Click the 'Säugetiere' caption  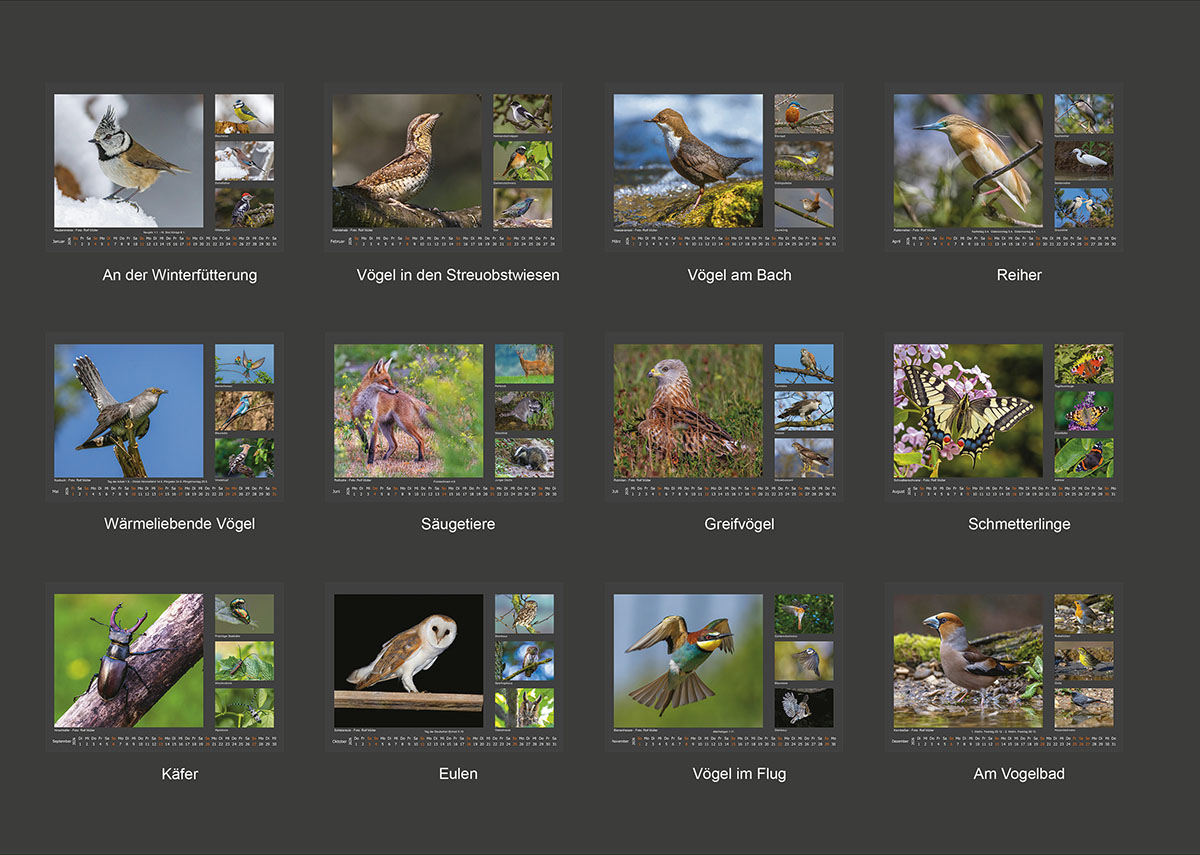(x=458, y=524)
